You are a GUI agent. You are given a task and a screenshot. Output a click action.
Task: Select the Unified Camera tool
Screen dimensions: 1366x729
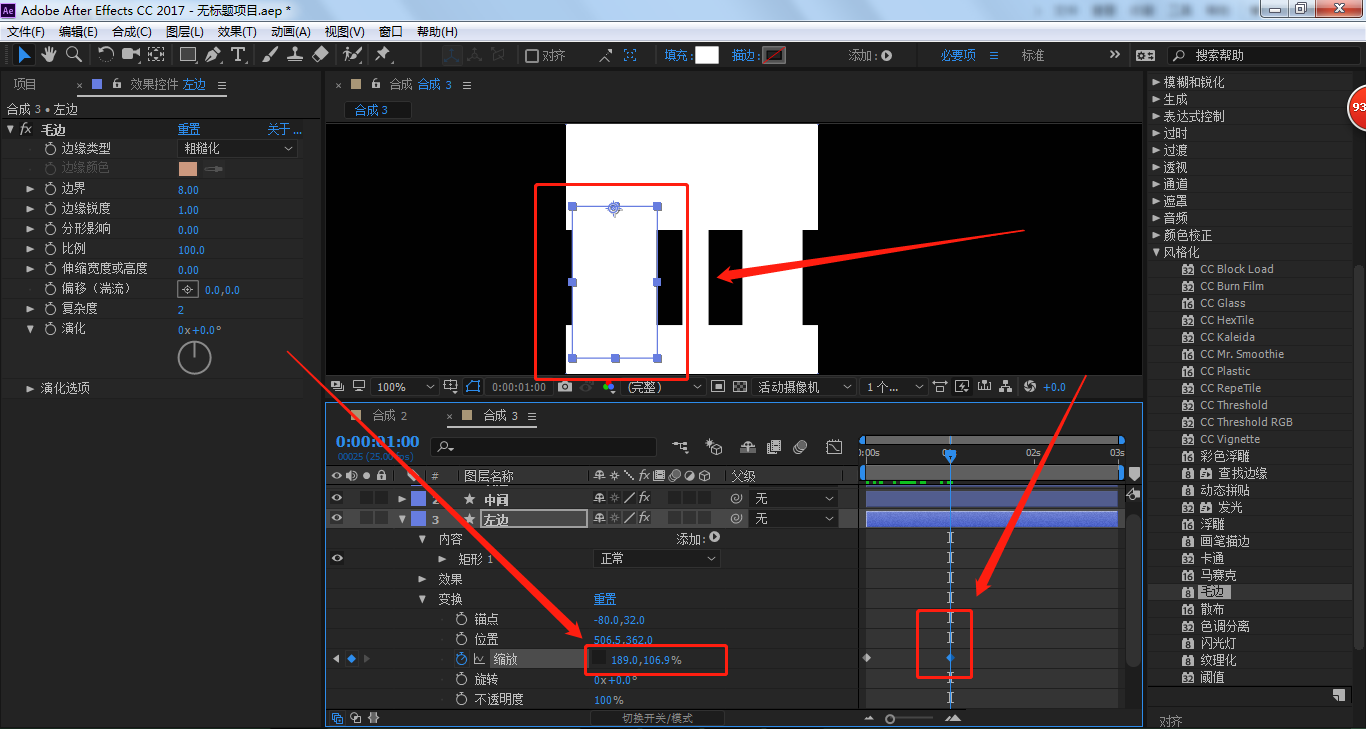[x=131, y=55]
